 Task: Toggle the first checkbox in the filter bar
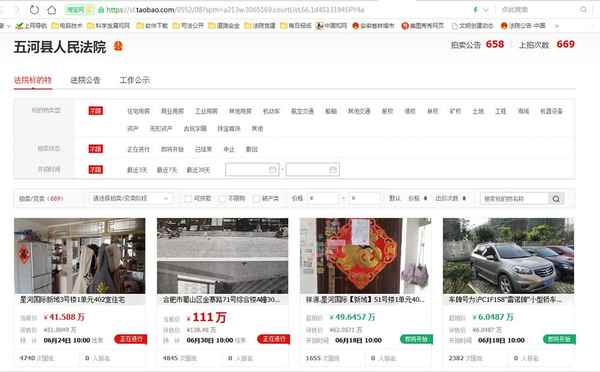point(188,198)
